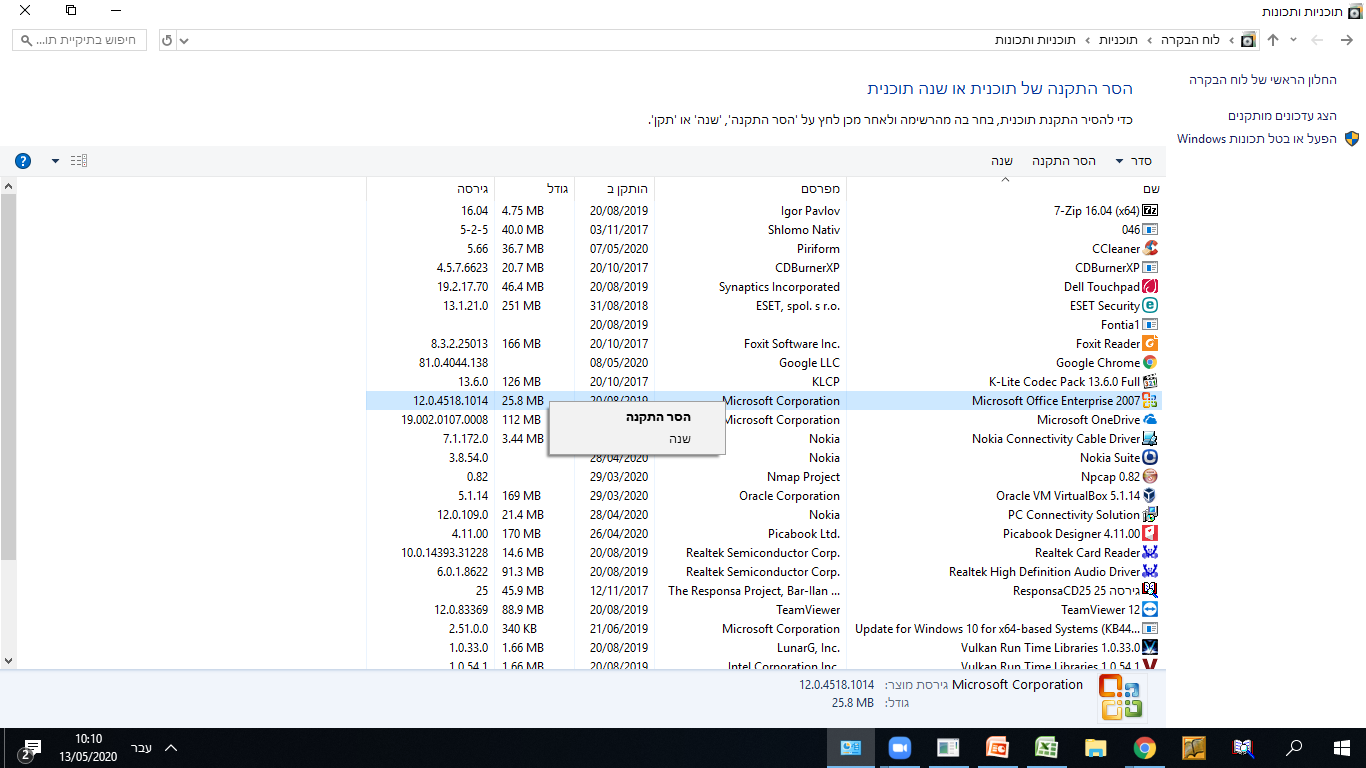This screenshot has width=1366, height=768.
Task: Click the תוכניות breadcrumb
Action: coord(1118,40)
